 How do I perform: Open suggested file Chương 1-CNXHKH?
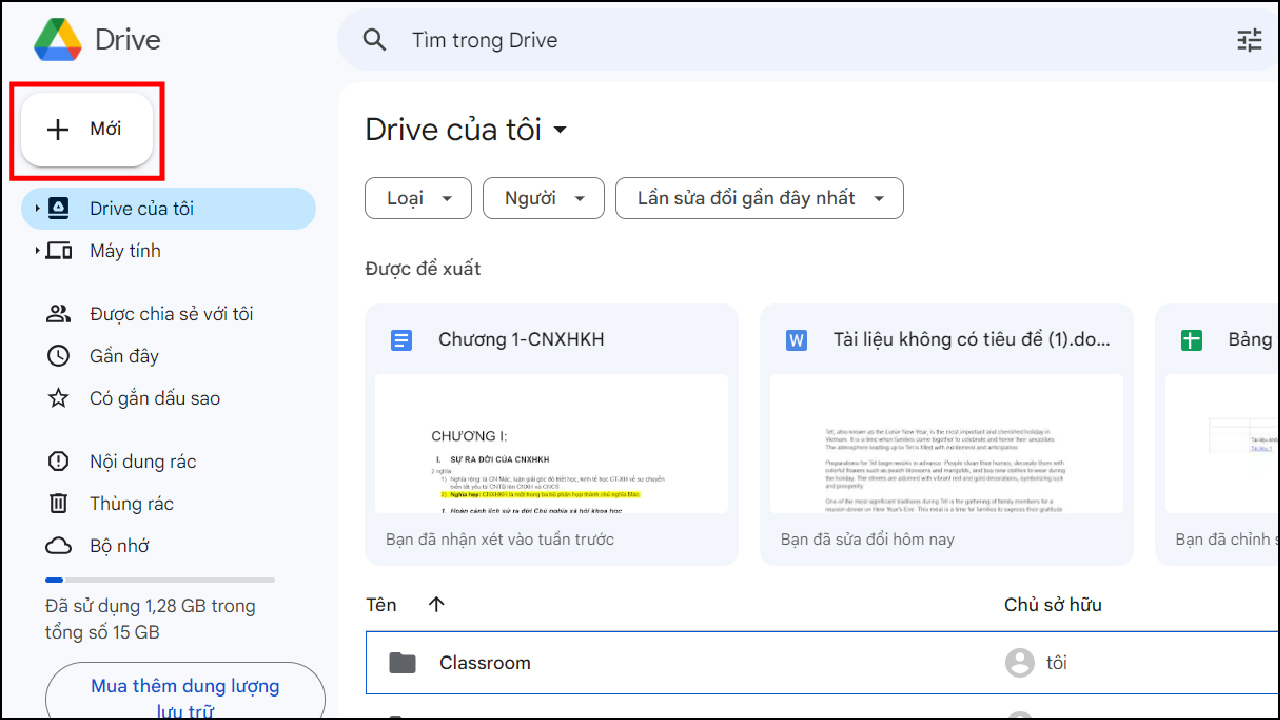[552, 435]
